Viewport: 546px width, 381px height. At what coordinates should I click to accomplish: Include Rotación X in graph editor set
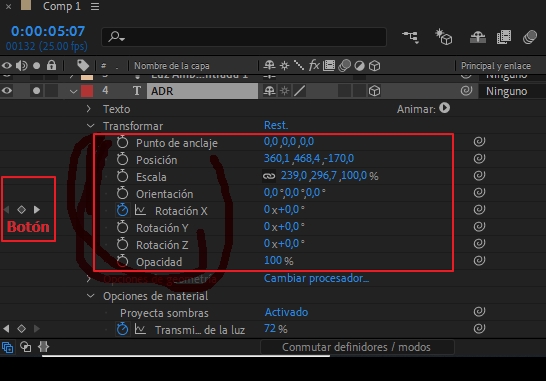point(140,210)
